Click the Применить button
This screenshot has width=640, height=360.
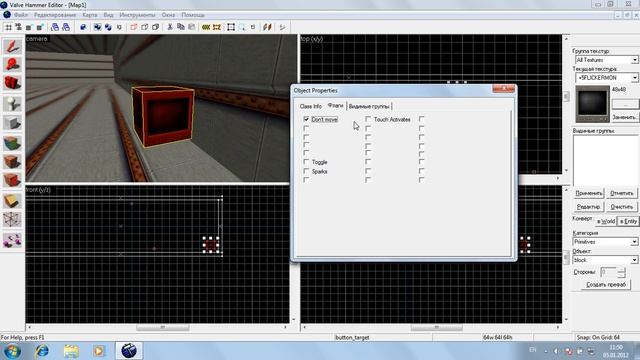[x=589, y=193]
